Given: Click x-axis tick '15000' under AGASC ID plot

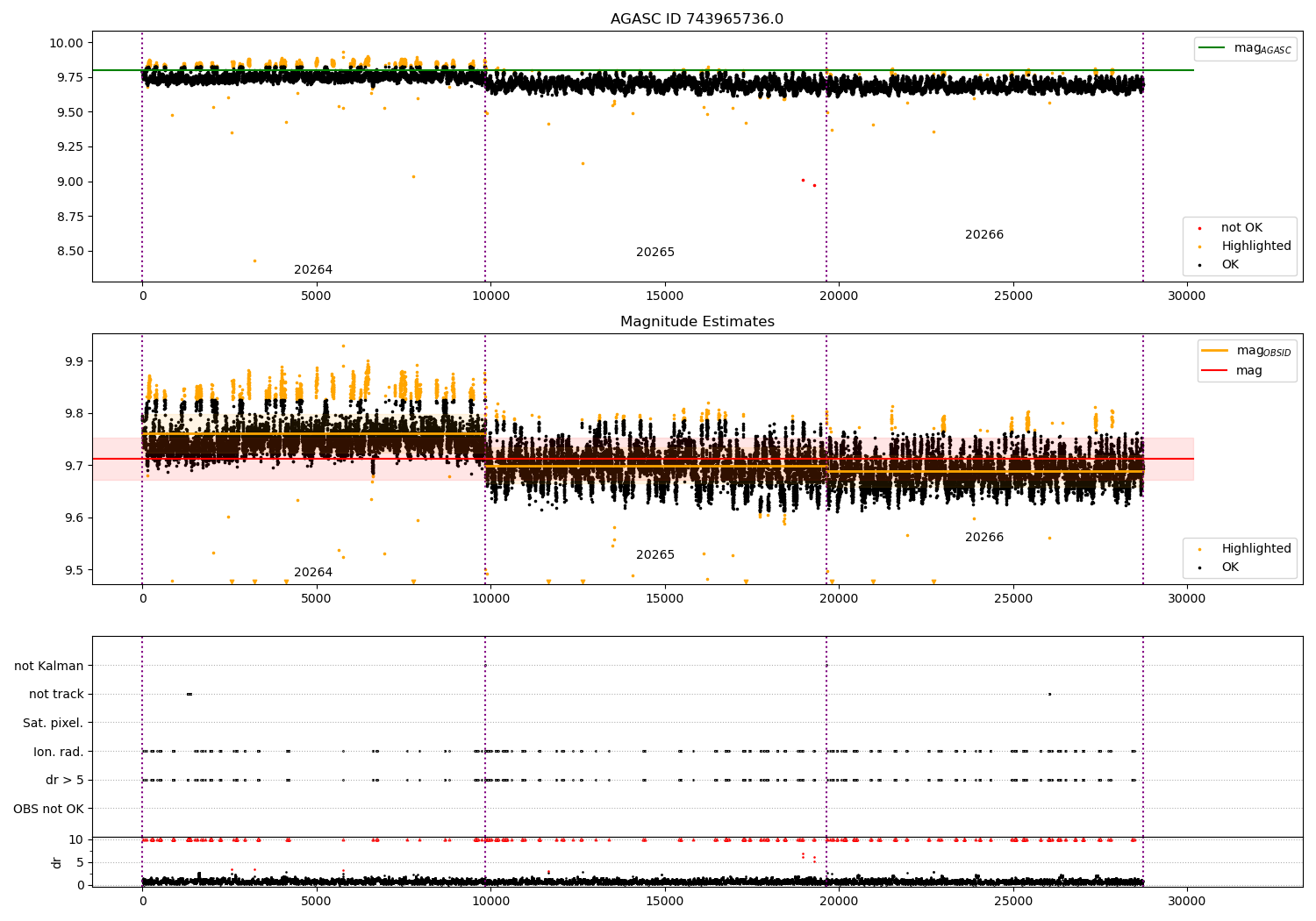Looking at the screenshot, I should pos(665,296).
